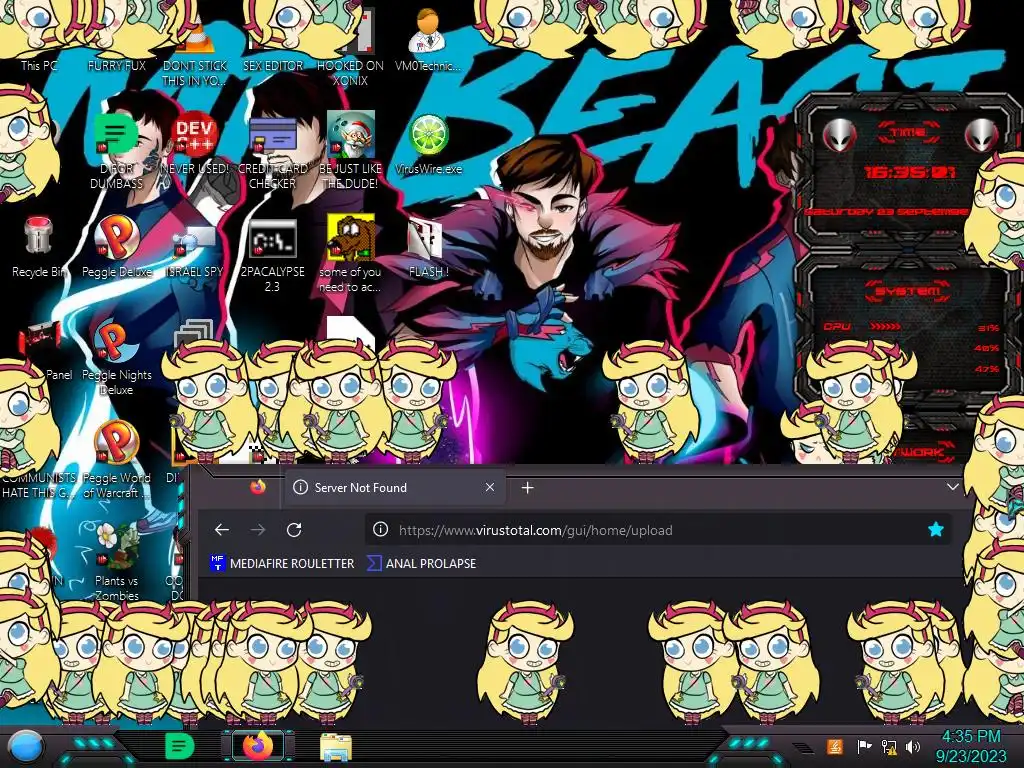Select the Server Not Found tab
Image resolution: width=1024 pixels, height=768 pixels.
point(394,487)
